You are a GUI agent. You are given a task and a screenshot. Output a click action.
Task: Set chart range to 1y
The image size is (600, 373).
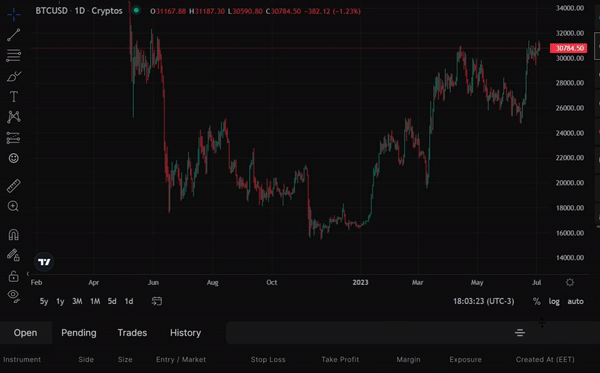pos(60,301)
